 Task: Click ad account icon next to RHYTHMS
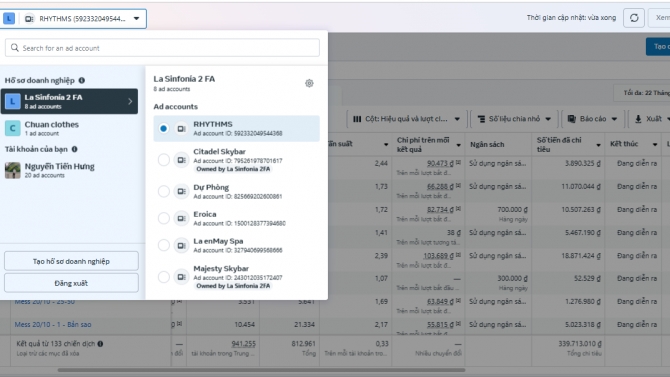[x=181, y=128]
